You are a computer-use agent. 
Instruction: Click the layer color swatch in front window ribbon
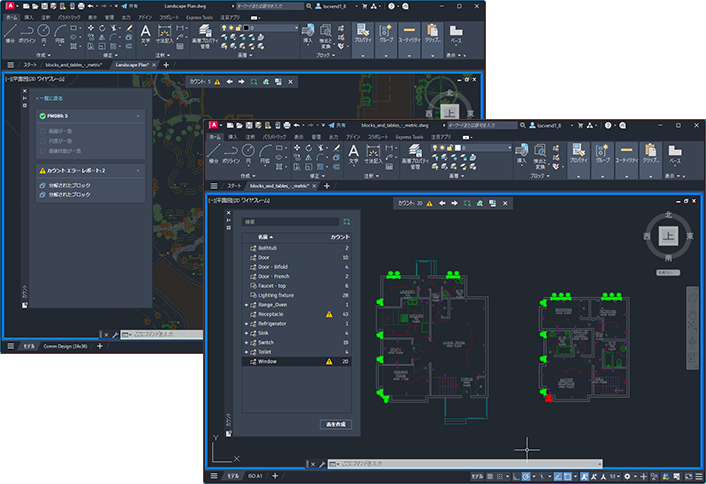click(458, 148)
